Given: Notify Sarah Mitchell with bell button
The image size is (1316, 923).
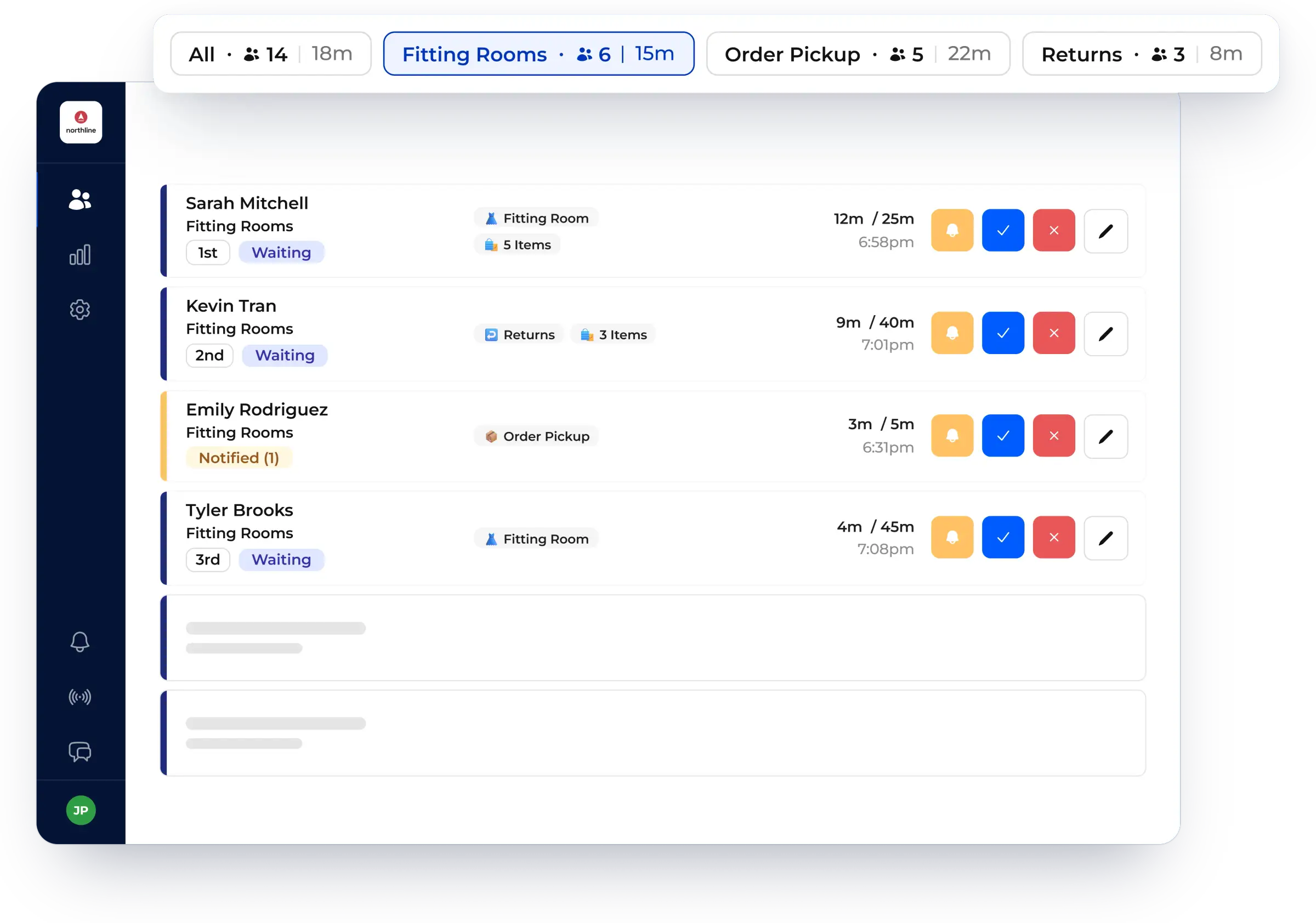Looking at the screenshot, I should pos(952,230).
